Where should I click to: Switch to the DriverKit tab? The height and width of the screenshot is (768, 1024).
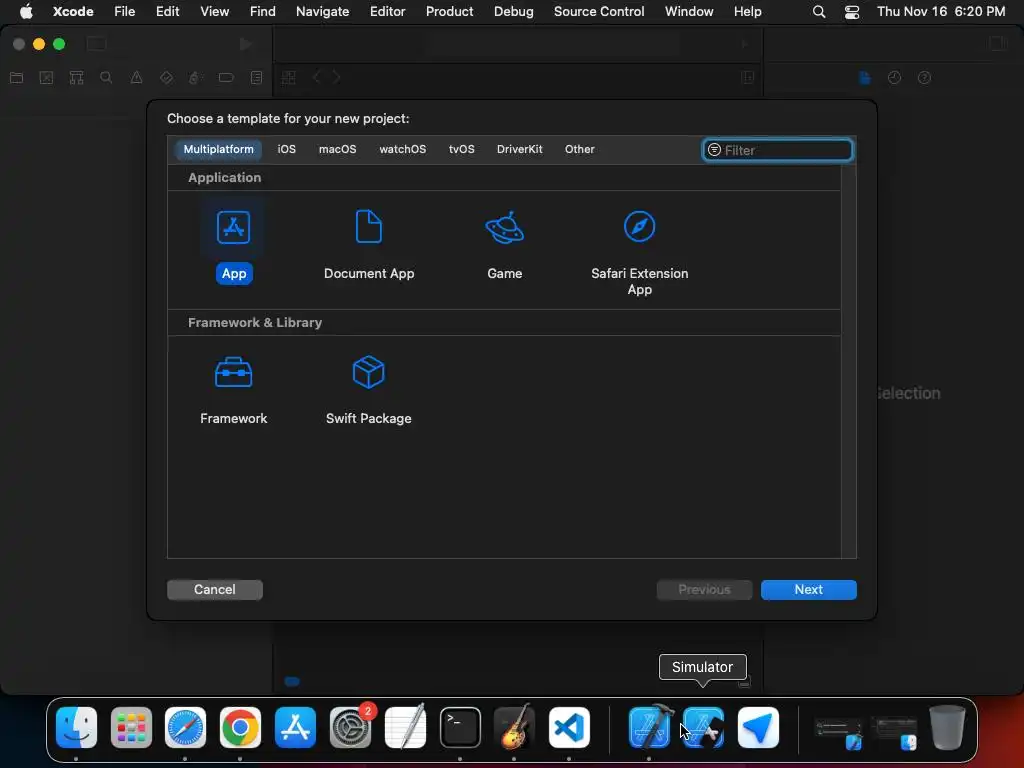(x=519, y=149)
